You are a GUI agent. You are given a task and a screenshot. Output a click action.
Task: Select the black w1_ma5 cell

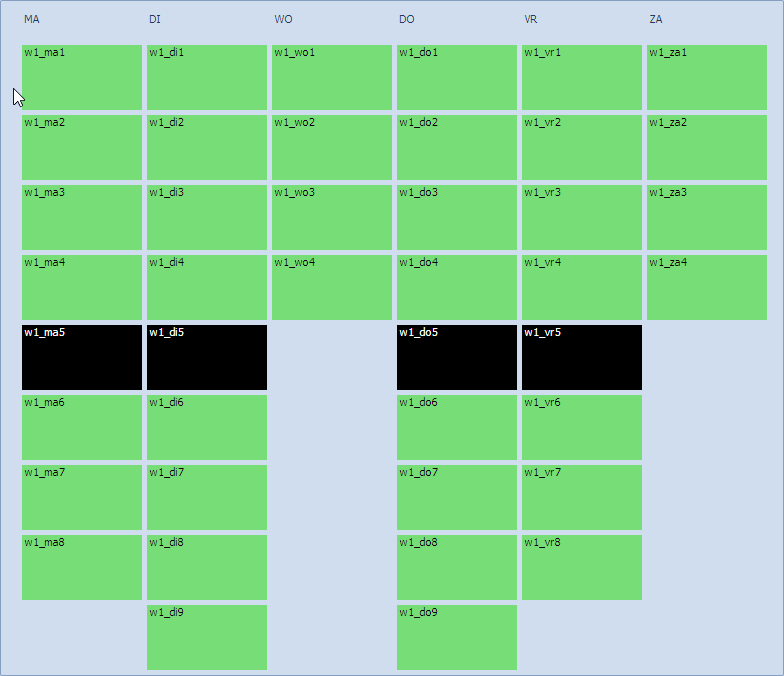point(82,358)
